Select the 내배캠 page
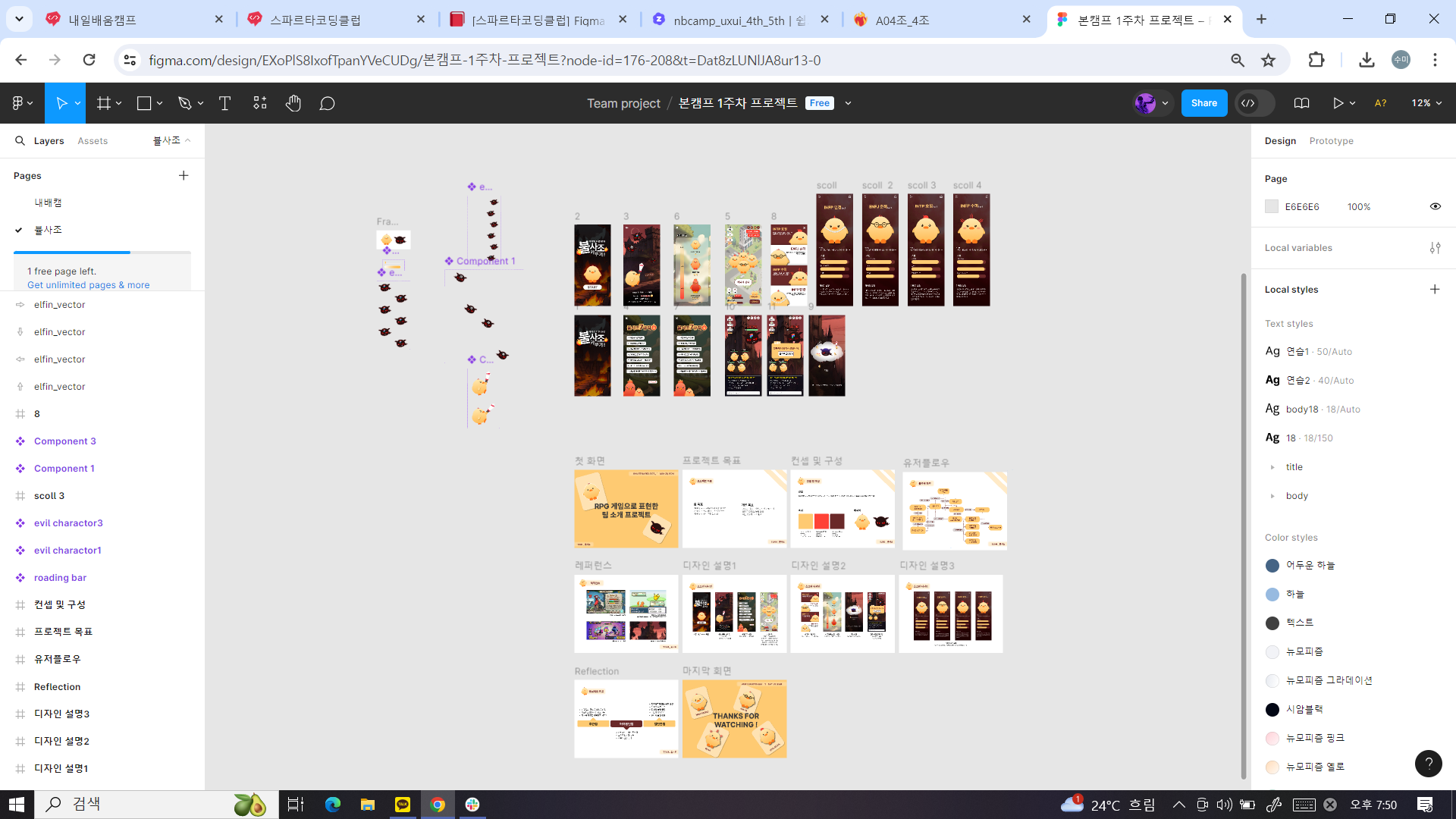 (x=48, y=202)
